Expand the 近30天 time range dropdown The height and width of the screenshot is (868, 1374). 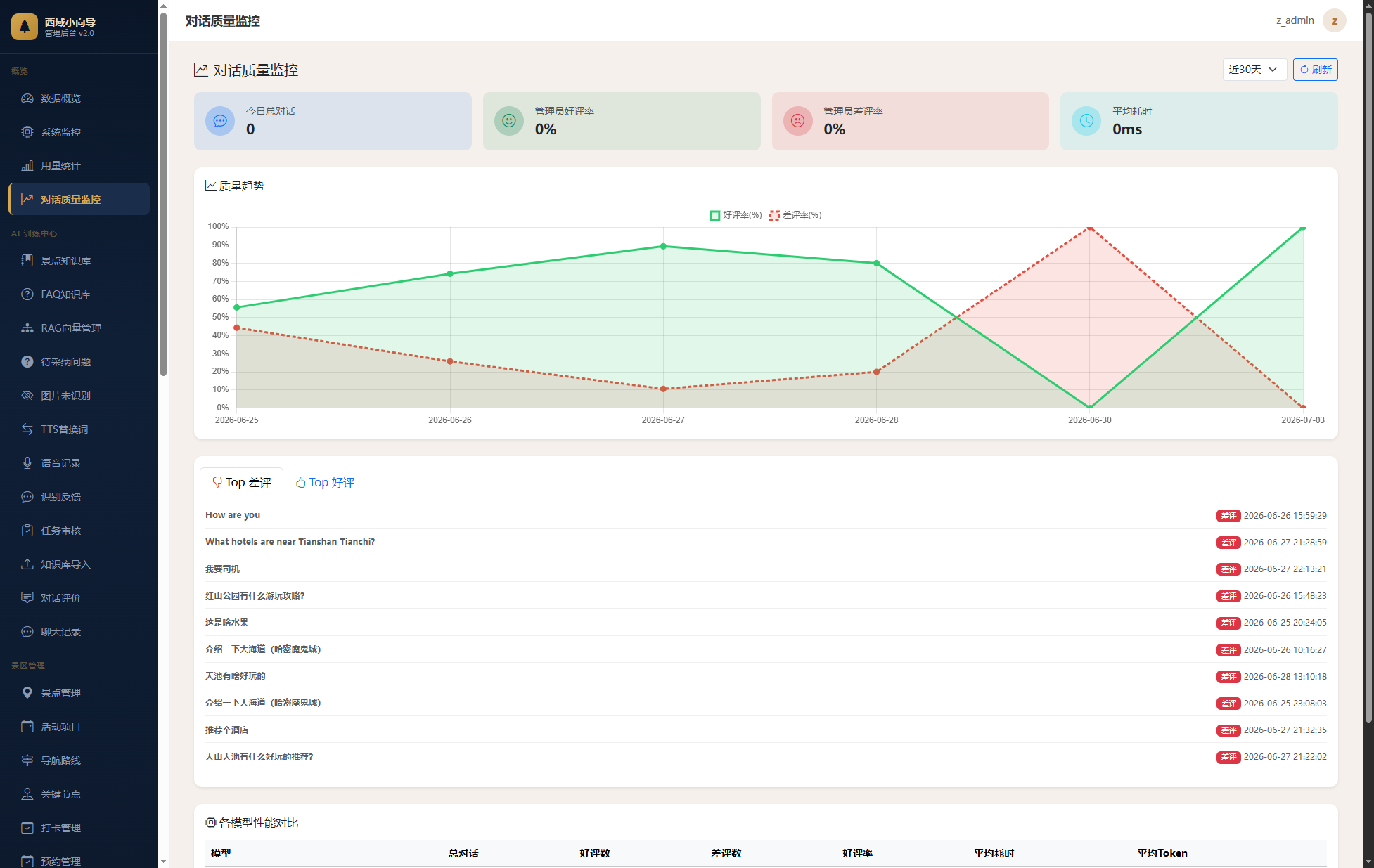pyautogui.click(x=1254, y=70)
